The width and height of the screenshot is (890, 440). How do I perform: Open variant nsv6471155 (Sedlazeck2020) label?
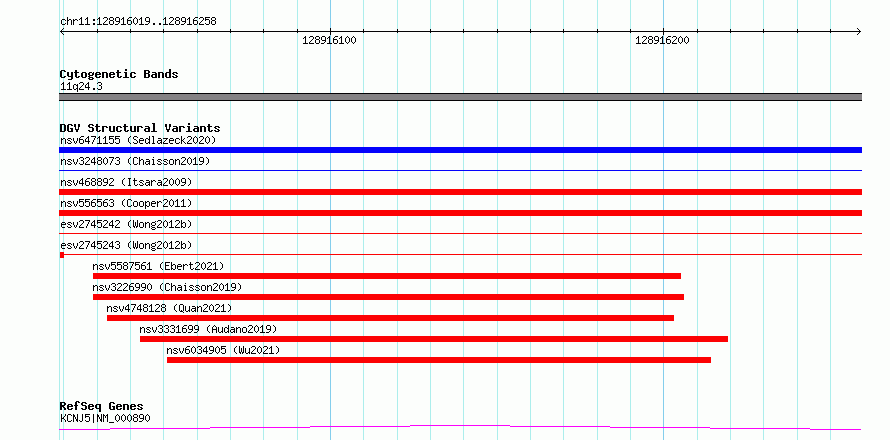coord(138,140)
